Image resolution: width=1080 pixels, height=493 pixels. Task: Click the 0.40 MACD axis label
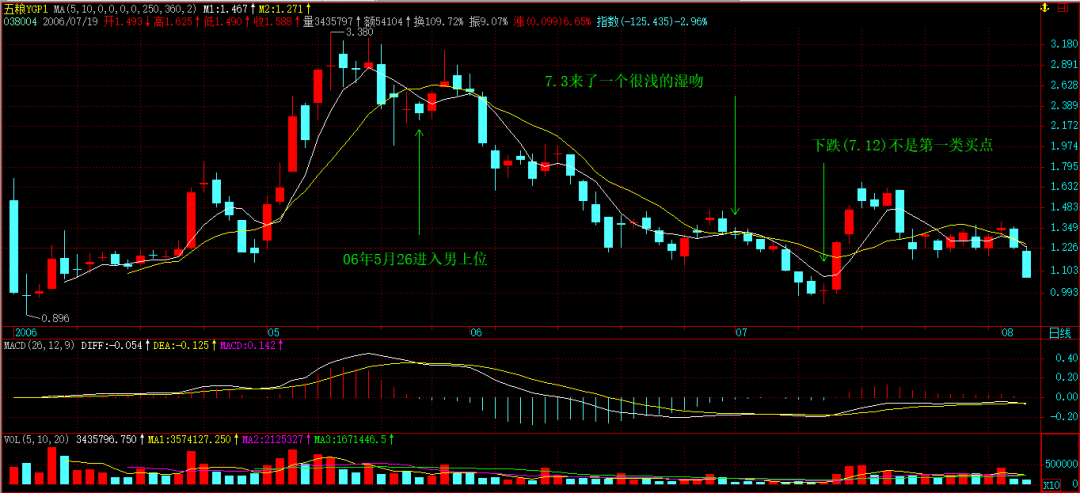[x=1066, y=358]
